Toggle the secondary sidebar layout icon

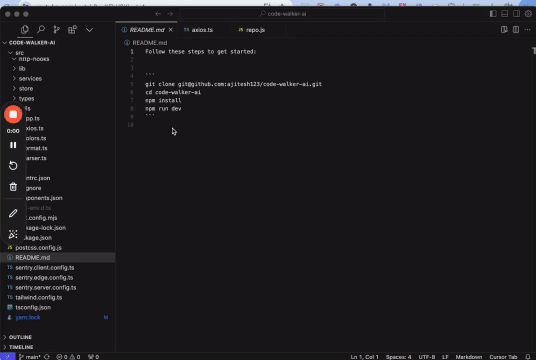coord(517,14)
